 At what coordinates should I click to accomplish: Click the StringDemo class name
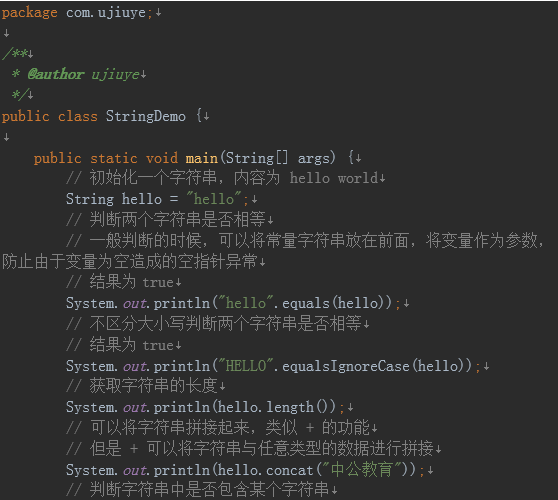[146, 116]
